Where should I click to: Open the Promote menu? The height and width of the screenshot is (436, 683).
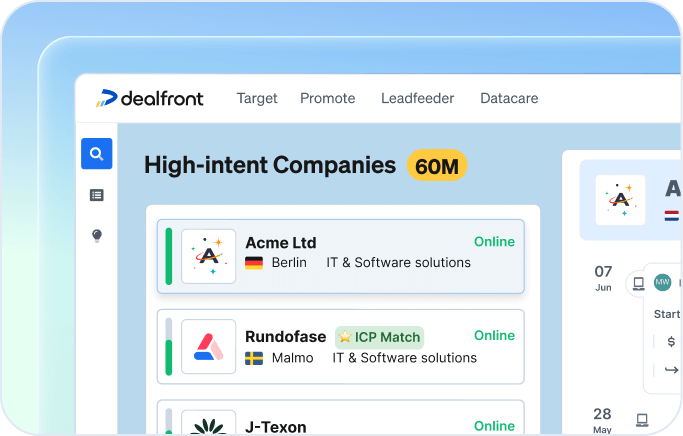point(328,98)
